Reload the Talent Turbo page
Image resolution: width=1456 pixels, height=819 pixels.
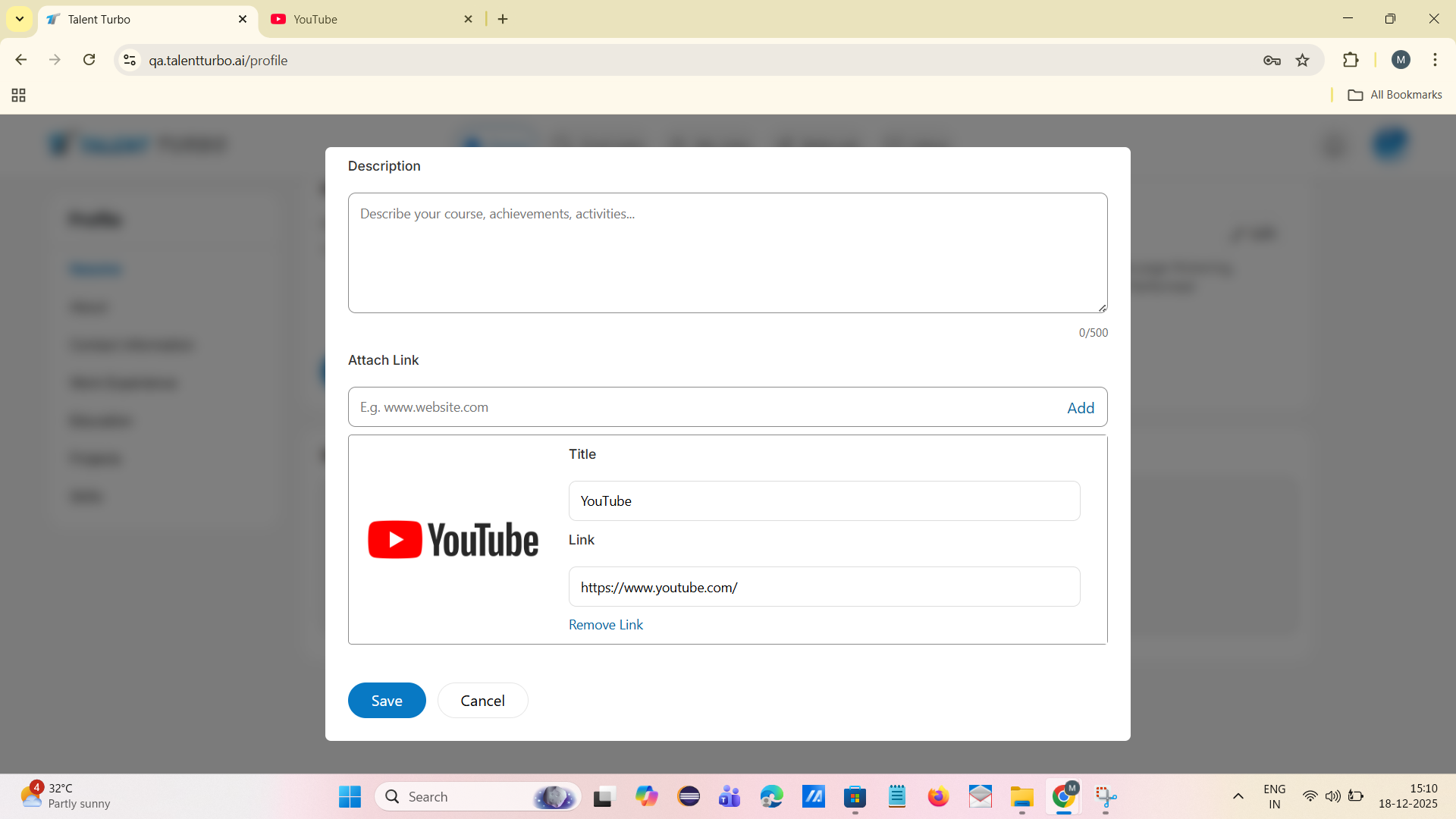(89, 60)
